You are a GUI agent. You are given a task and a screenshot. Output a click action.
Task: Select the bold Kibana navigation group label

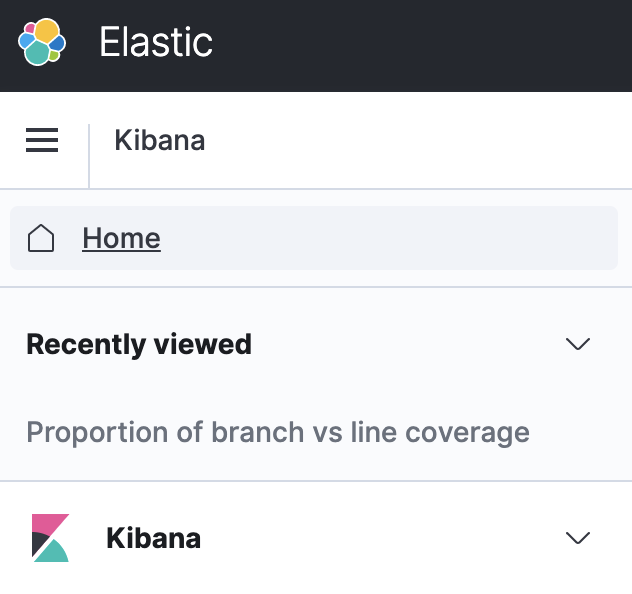pos(153,538)
